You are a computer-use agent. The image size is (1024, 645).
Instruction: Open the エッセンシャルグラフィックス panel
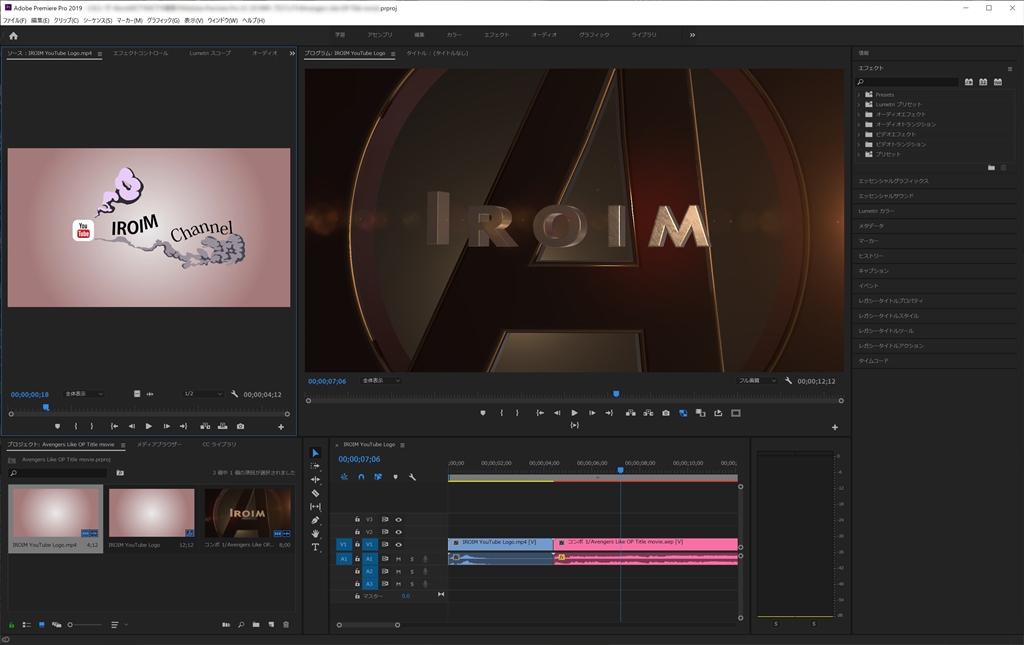pos(893,181)
